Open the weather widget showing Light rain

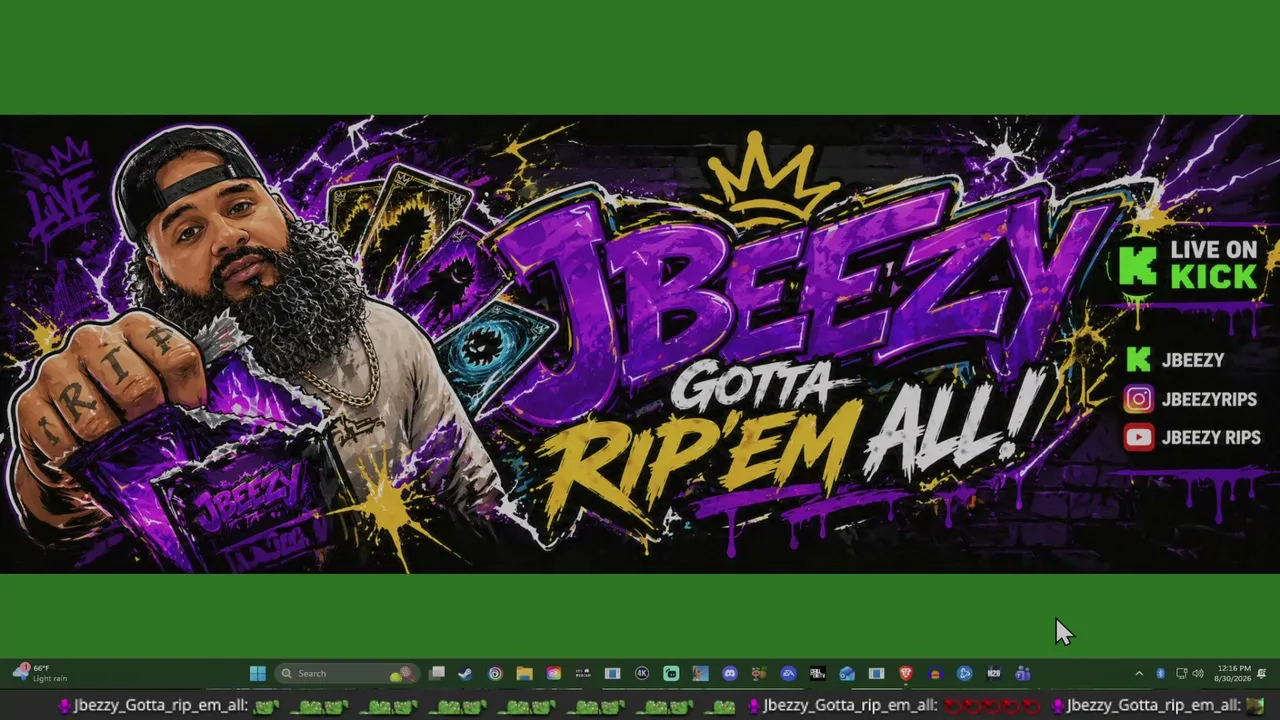[x=40, y=673]
